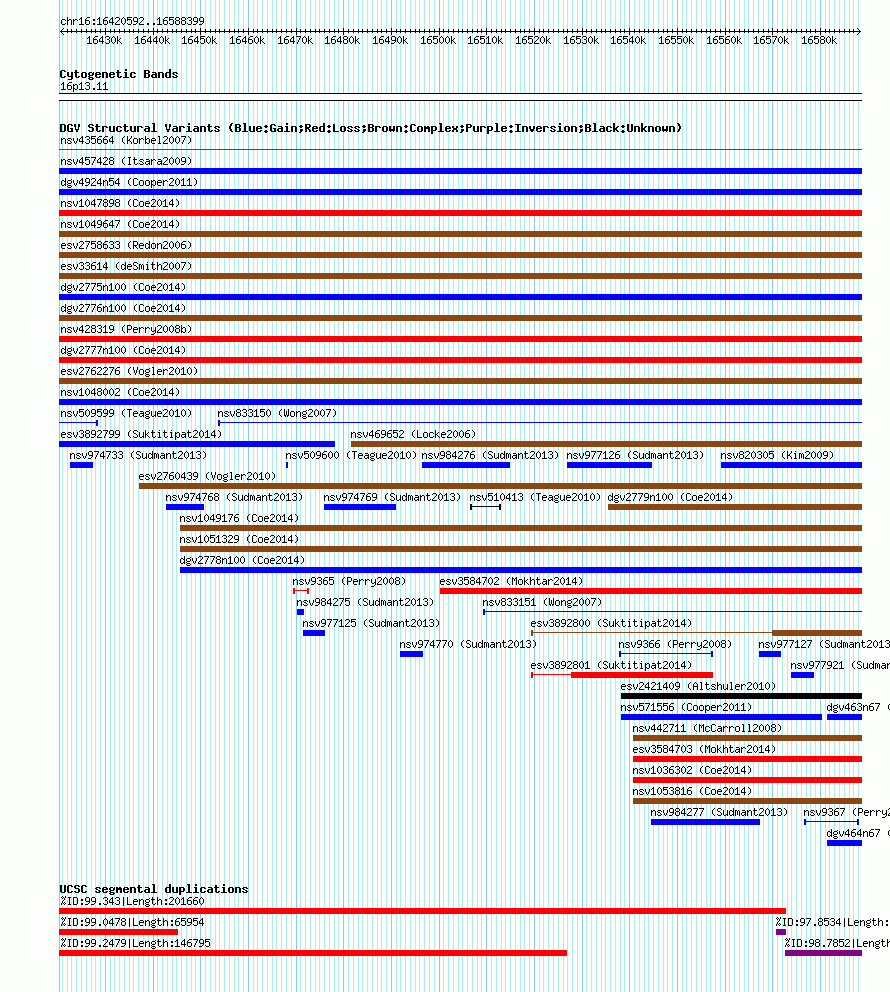Click nsv833151 (Wong2007) variant label
This screenshot has height=992, width=890.
(542, 602)
